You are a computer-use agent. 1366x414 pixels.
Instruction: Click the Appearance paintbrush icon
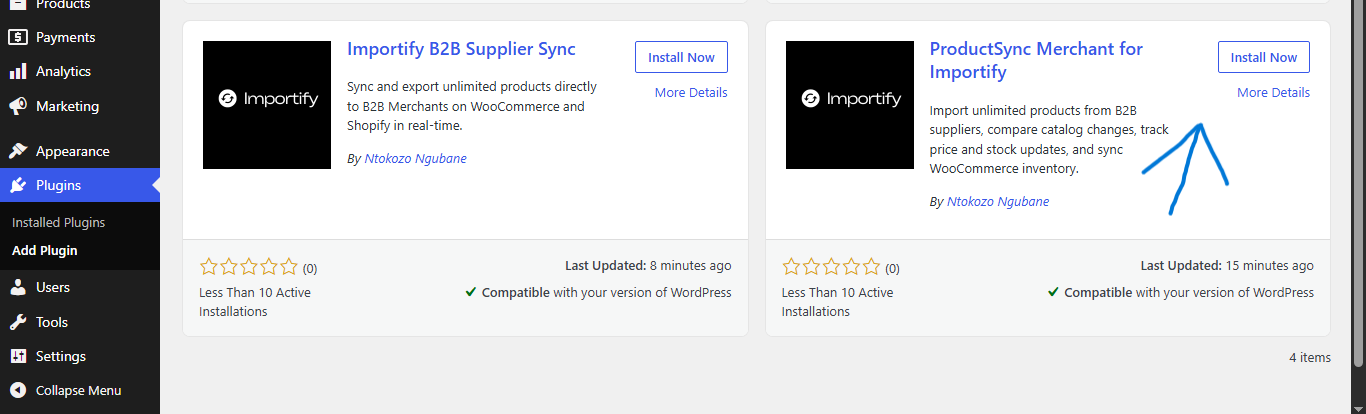coord(17,151)
